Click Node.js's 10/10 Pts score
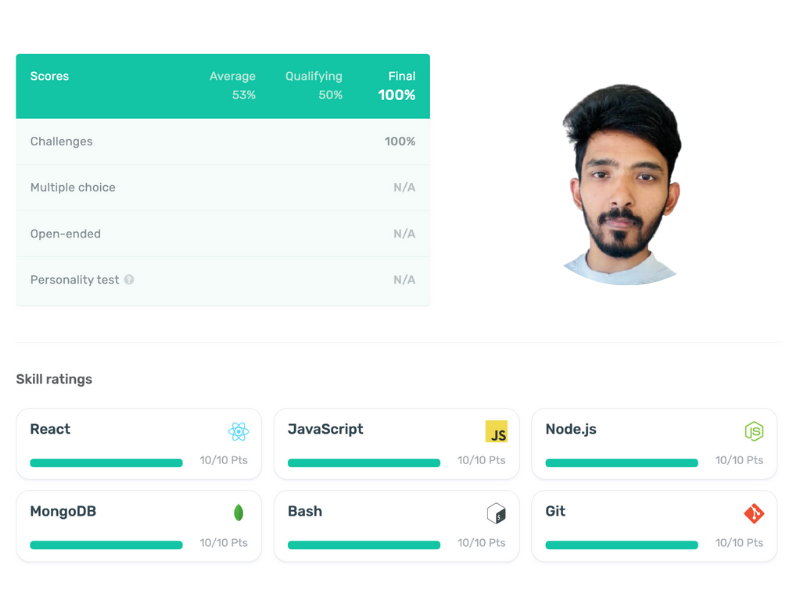 pos(739,460)
